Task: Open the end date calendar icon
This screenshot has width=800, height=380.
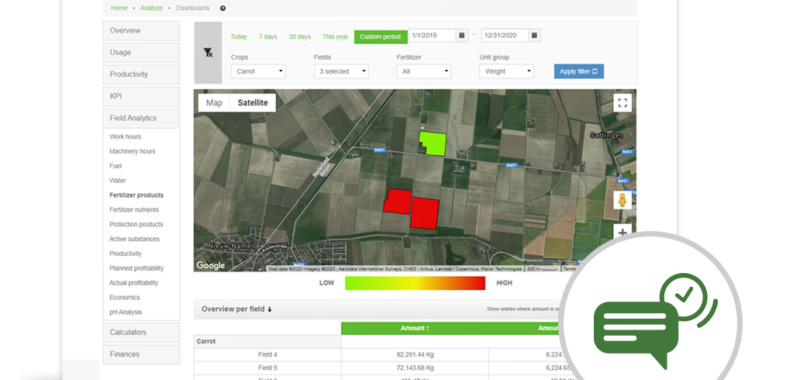Action: (x=534, y=35)
